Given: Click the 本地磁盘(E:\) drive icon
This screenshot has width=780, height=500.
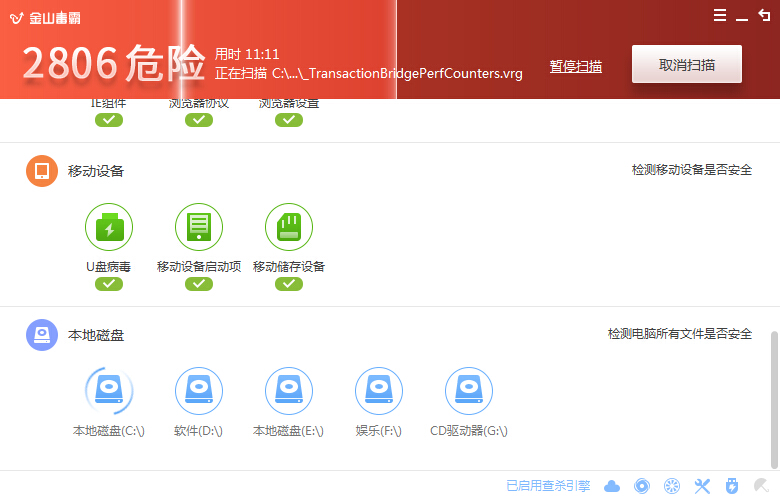Looking at the screenshot, I should pos(289,391).
